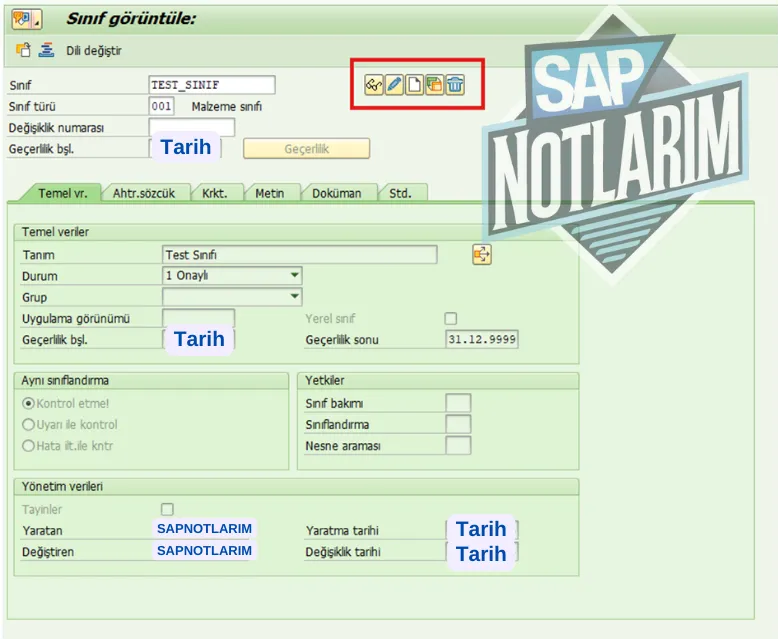This screenshot has height=640, width=779.
Task: Click the Sınıf field with TEST_SINIF
Action: pyautogui.click(x=212, y=85)
